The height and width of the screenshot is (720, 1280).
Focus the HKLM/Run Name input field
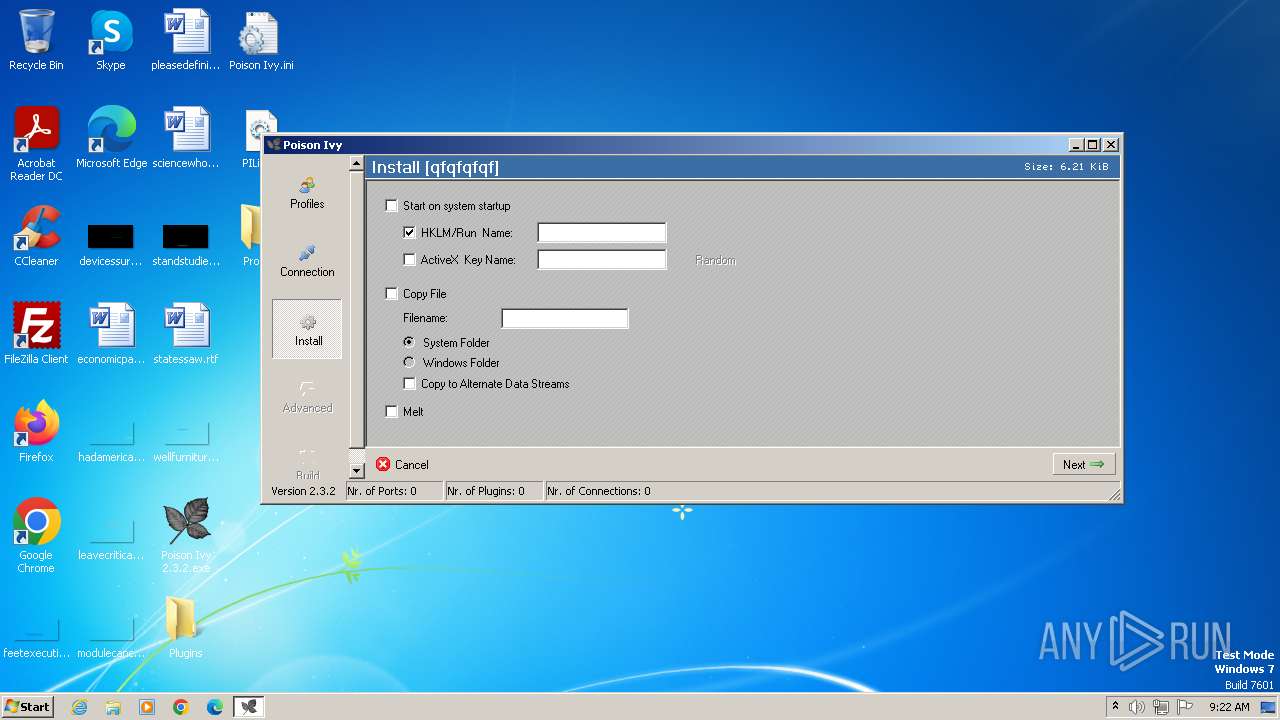pyautogui.click(x=601, y=233)
